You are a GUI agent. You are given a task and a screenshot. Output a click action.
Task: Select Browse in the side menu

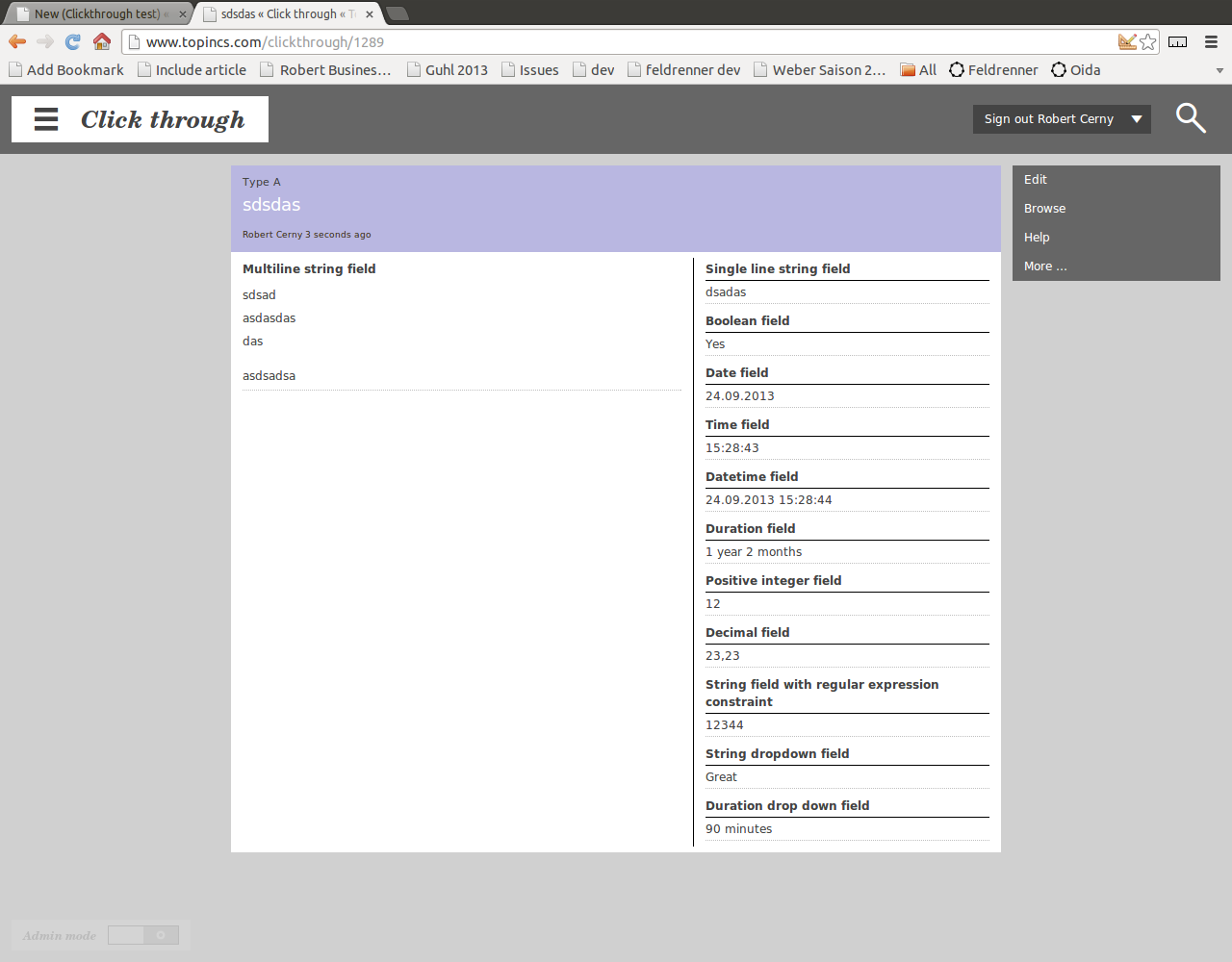click(x=1044, y=209)
